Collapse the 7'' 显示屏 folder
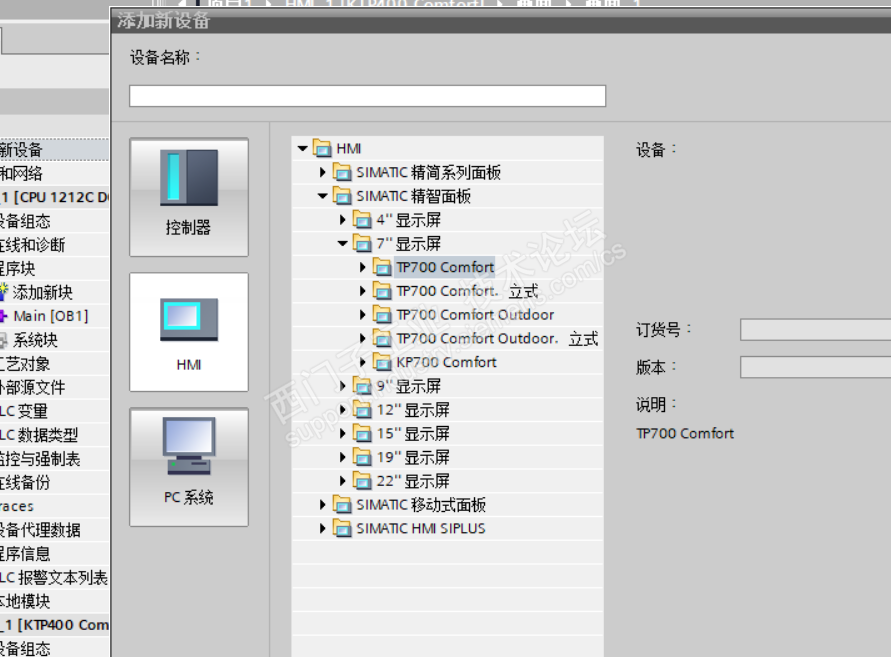This screenshot has width=891, height=657. click(x=343, y=244)
